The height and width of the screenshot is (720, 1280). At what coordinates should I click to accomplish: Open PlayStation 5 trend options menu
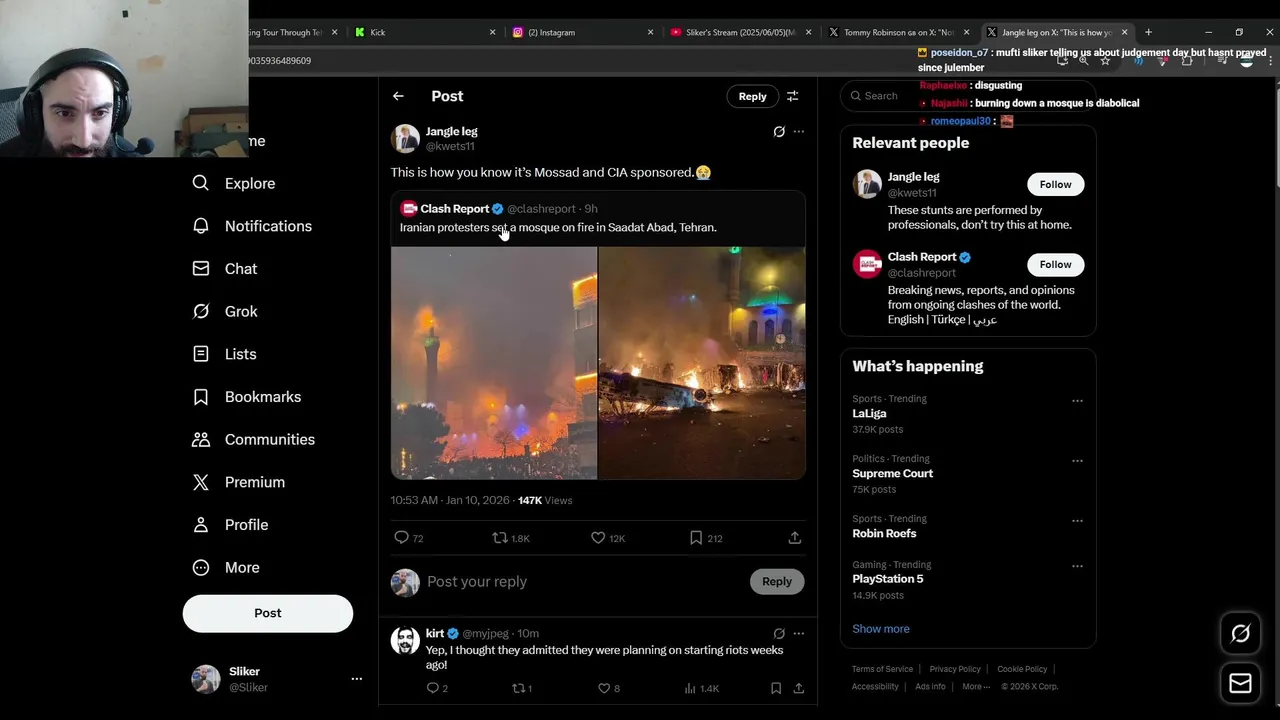(1077, 566)
